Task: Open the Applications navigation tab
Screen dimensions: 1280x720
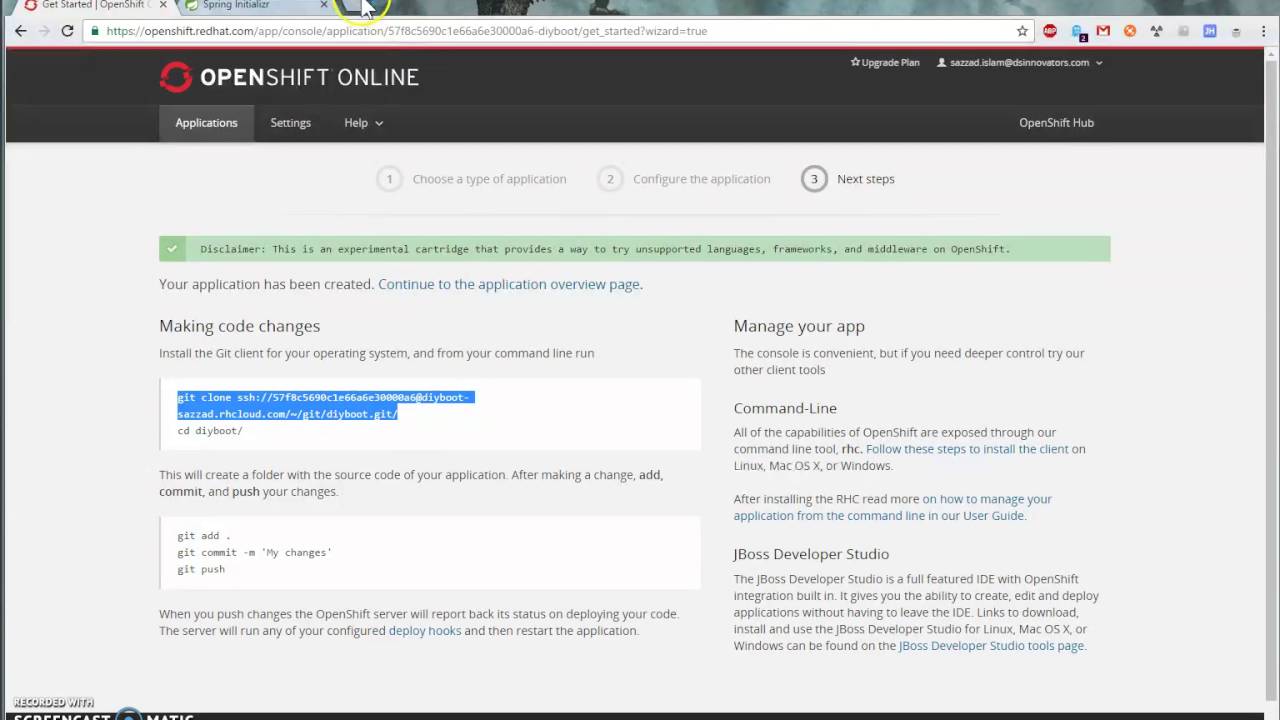Action: pyautogui.click(x=206, y=123)
